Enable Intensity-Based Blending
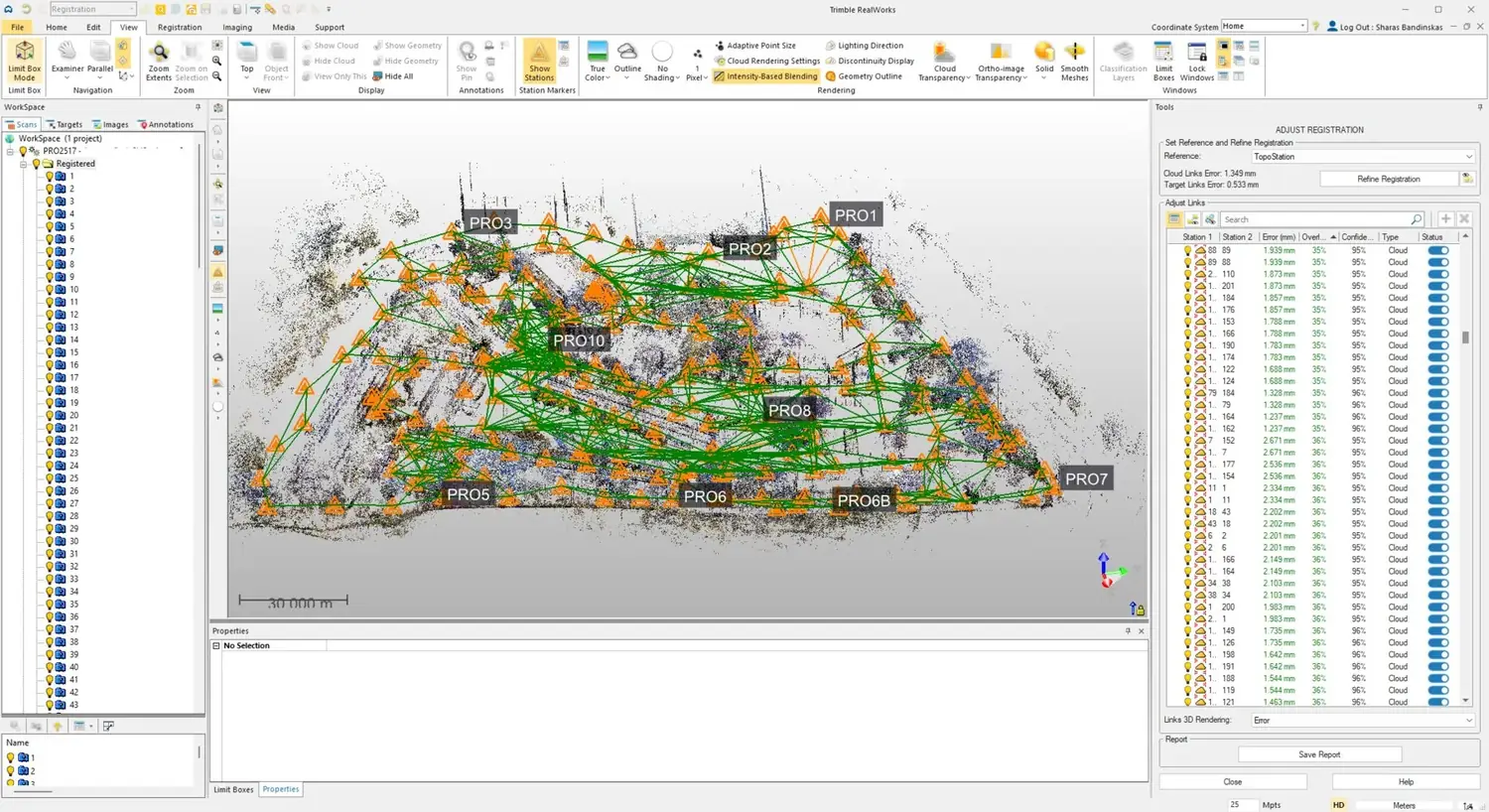Viewport: 1489px width, 812px height. (765, 76)
